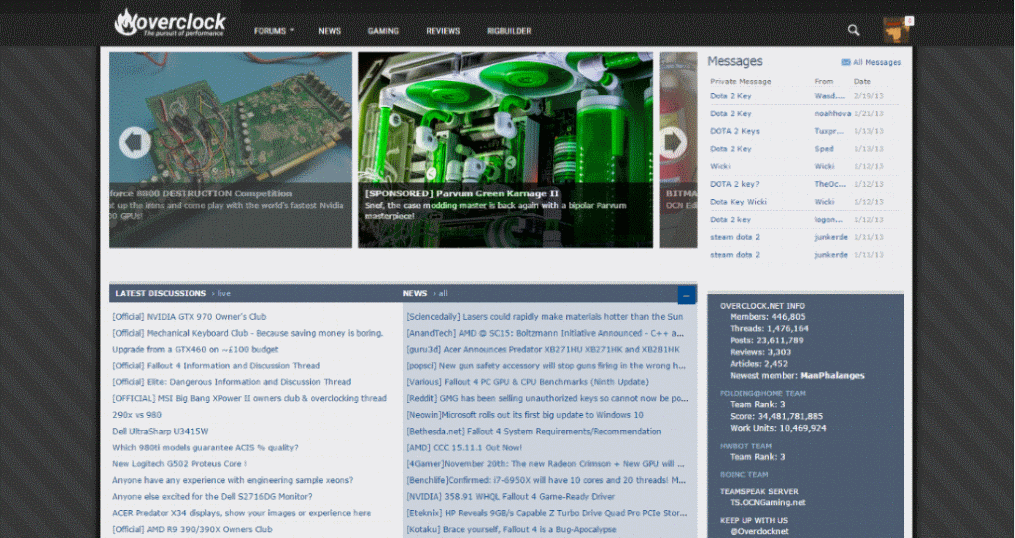The width and height of the screenshot is (1015, 538).
Task: Open the 8800 Destruction Competition slide
Action: (230, 150)
